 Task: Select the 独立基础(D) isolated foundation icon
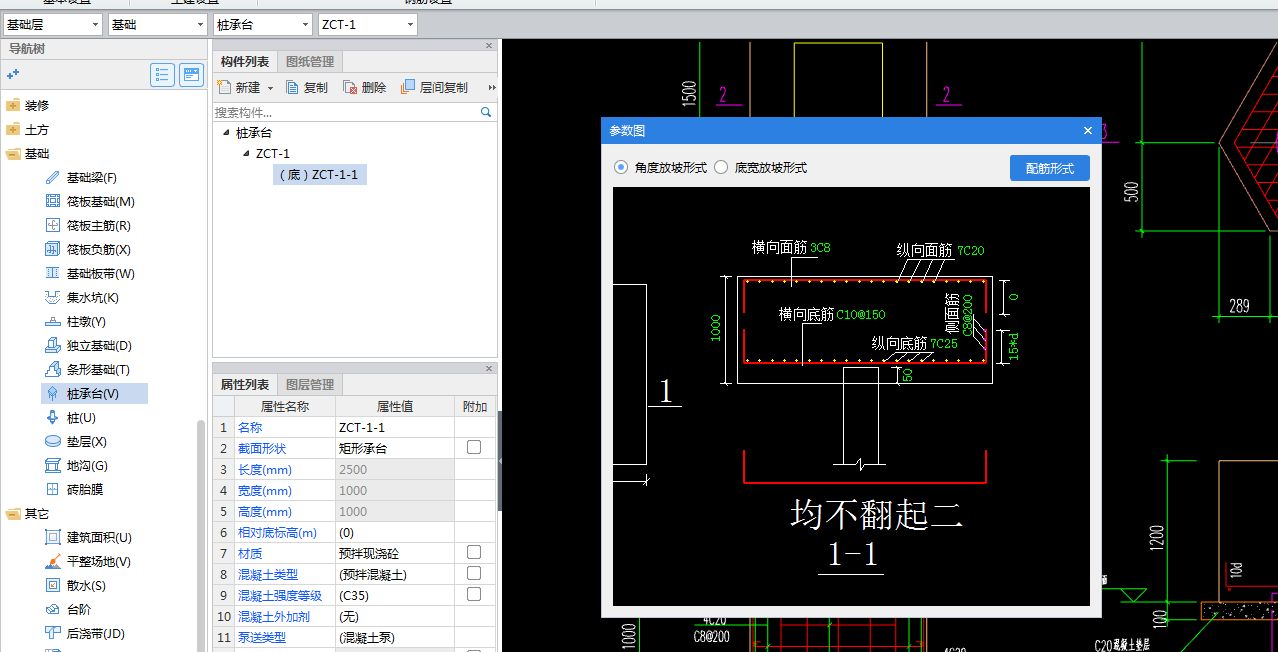coord(53,346)
